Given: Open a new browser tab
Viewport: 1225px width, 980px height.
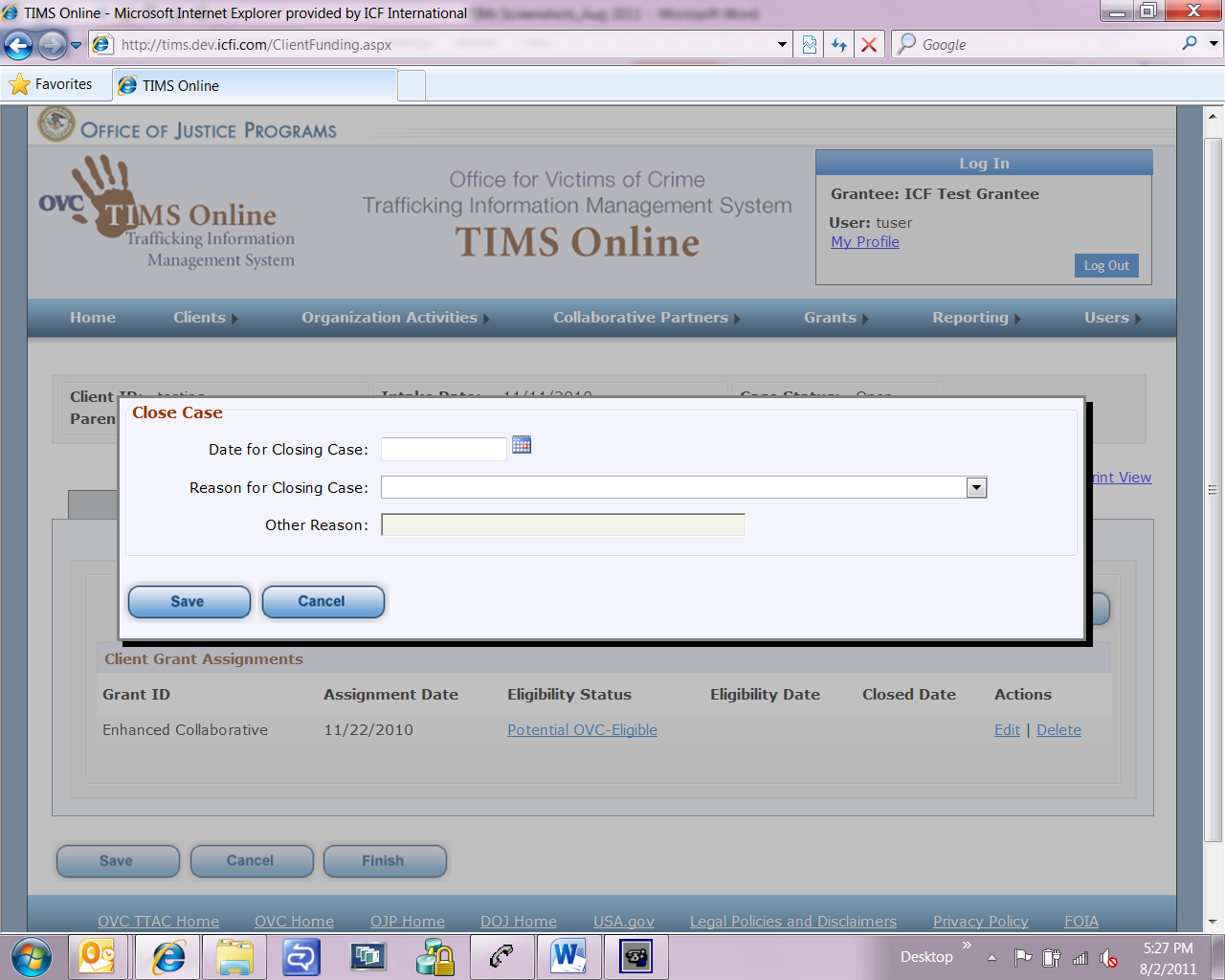Looking at the screenshot, I should coord(412,85).
